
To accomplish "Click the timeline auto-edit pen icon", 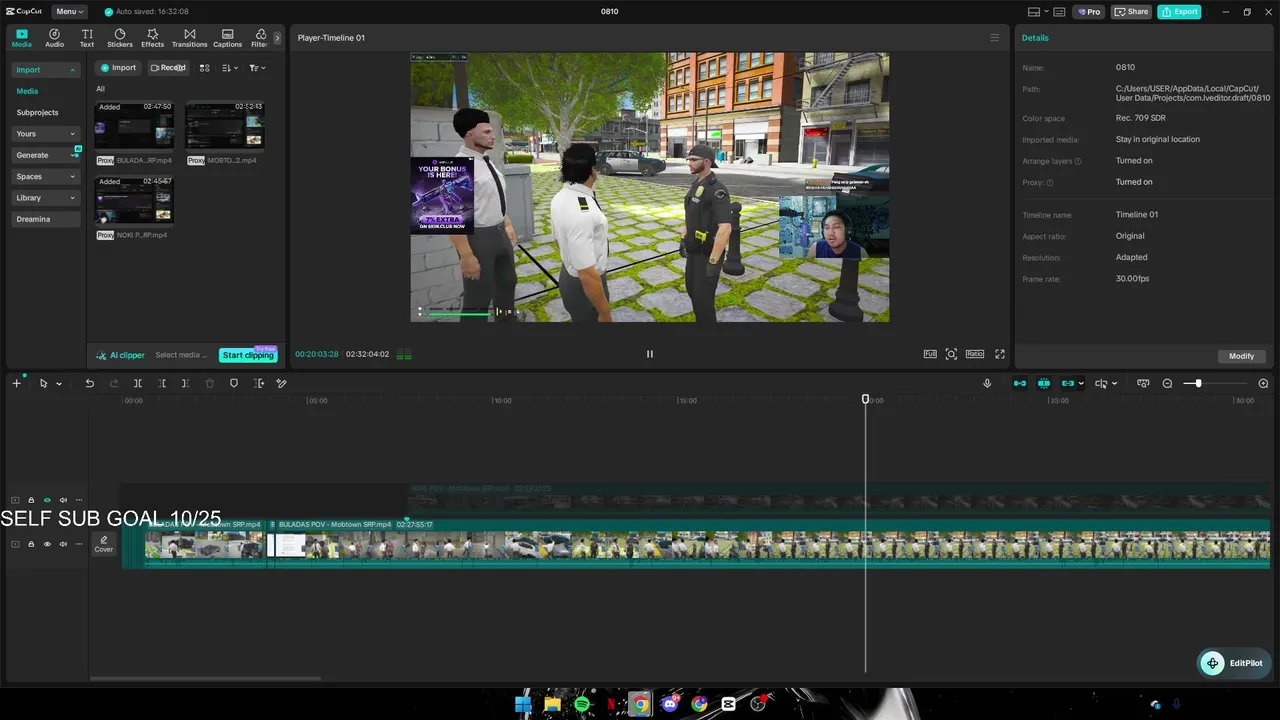I will pyautogui.click(x=282, y=383).
